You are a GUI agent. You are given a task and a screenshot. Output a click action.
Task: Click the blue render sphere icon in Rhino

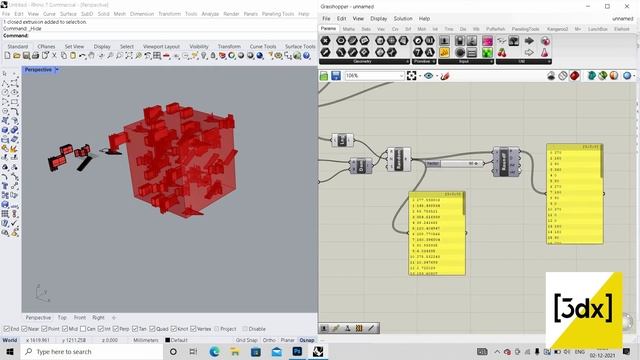pyautogui.click(x=260, y=56)
